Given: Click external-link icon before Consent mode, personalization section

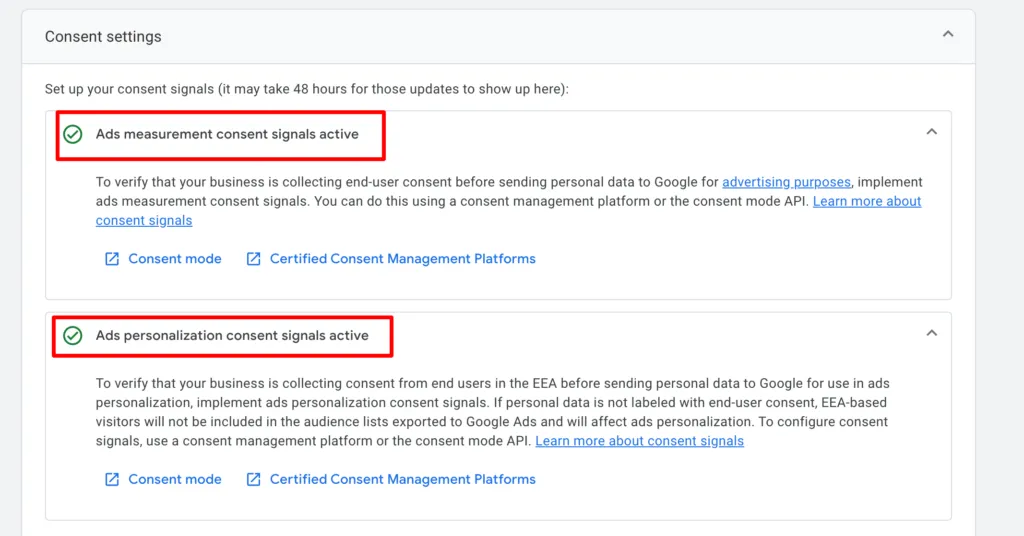Looking at the screenshot, I should click(x=112, y=480).
